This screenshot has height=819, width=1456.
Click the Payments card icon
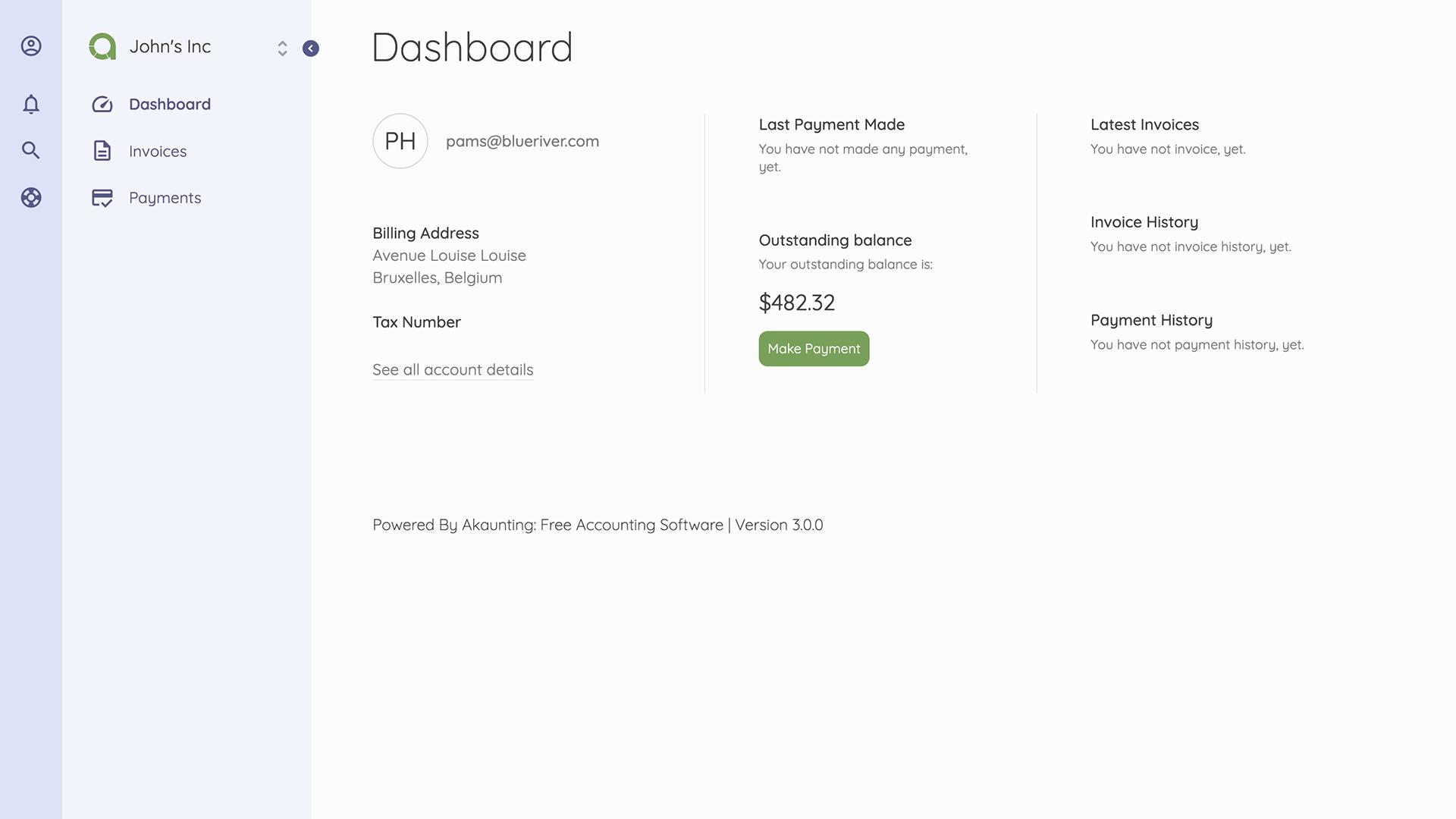click(x=102, y=198)
